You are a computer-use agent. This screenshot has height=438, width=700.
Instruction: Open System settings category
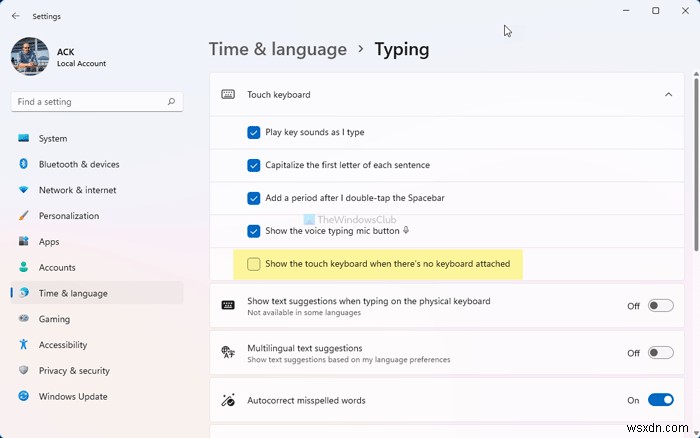click(x=97, y=138)
